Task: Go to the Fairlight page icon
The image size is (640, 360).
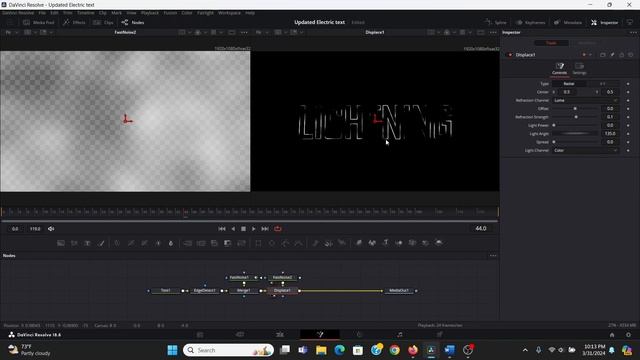Action: (400, 335)
